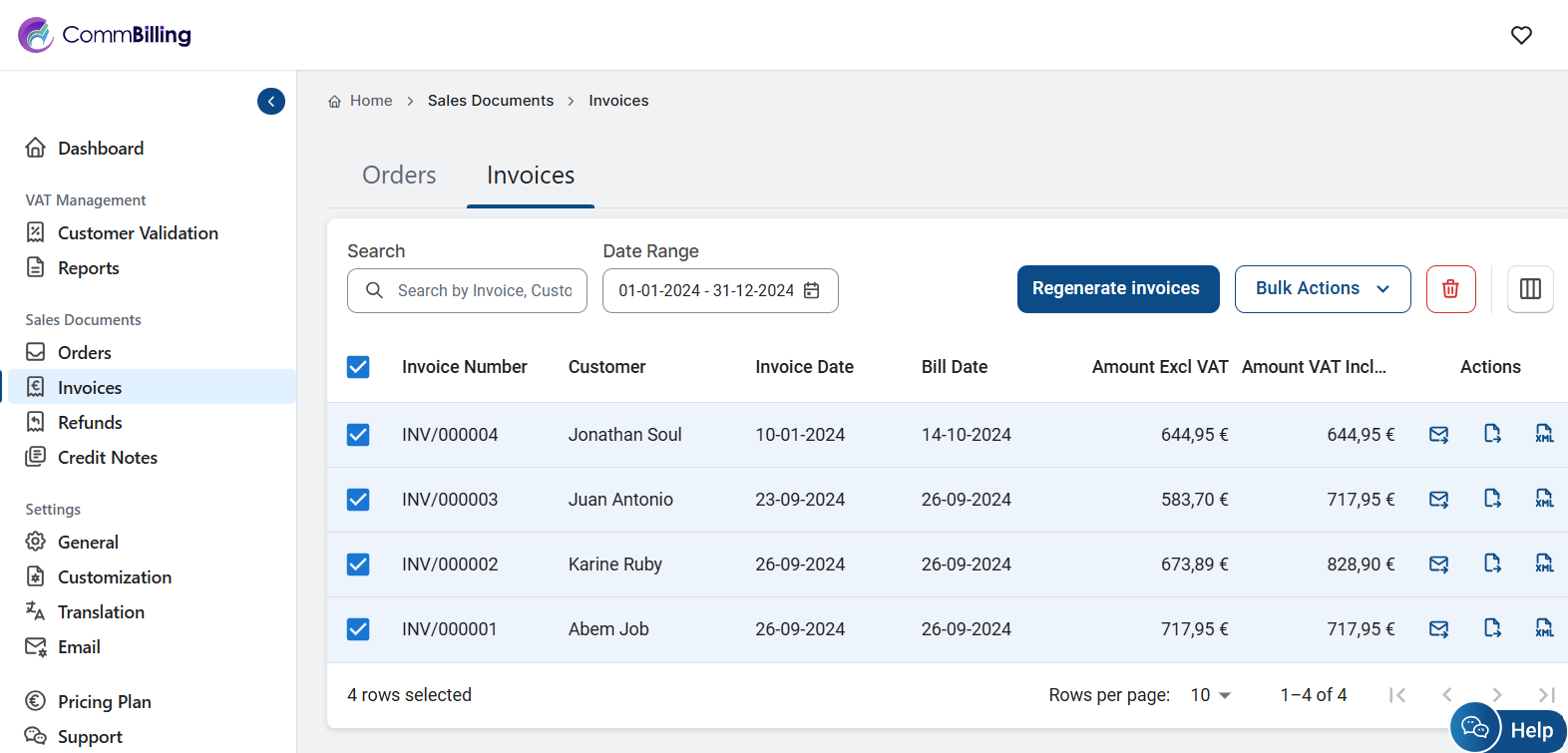The width and height of the screenshot is (1568, 753).
Task: Open the Date Range picker
Action: tap(719, 291)
